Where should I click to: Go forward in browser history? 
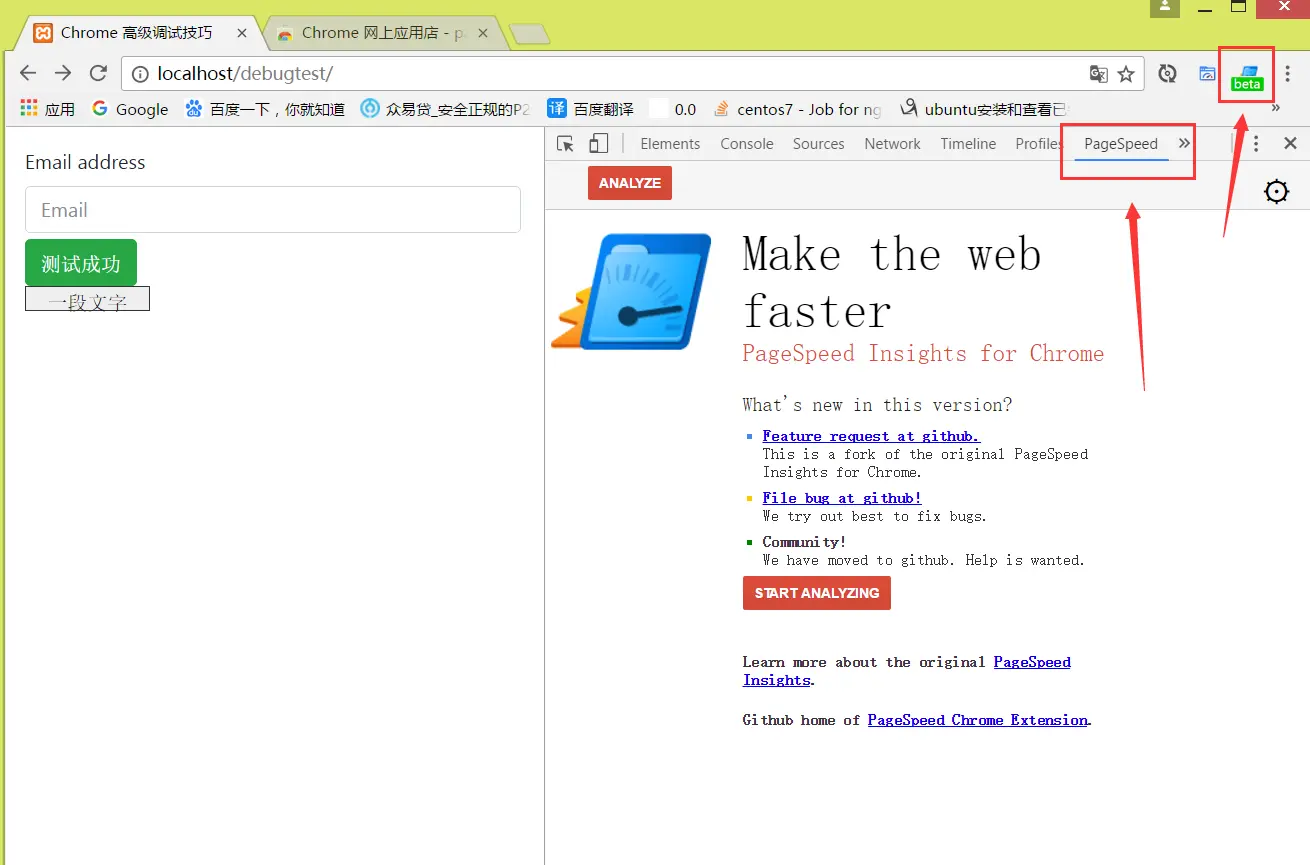coord(63,73)
